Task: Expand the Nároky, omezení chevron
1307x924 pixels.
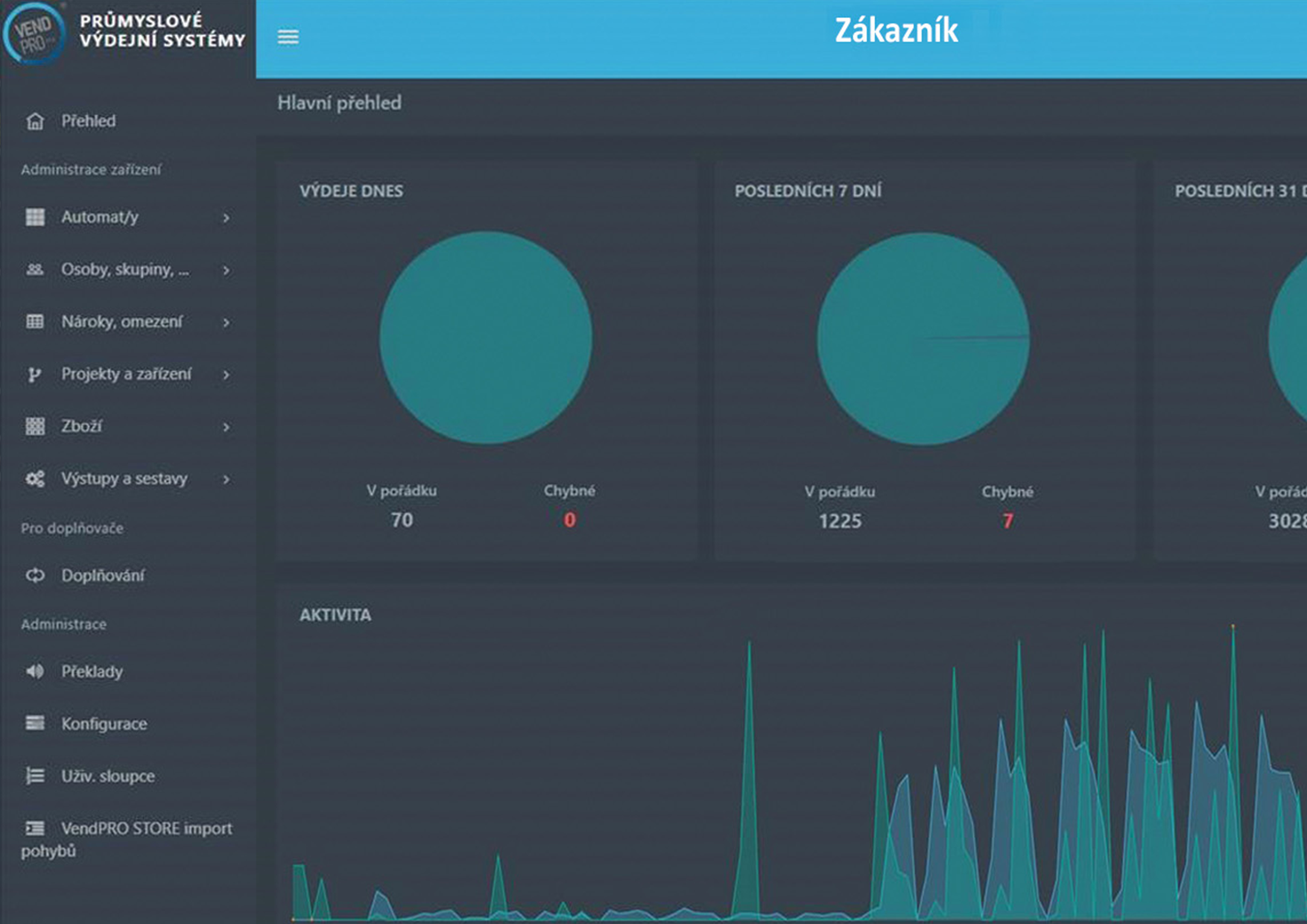Action: pos(226,323)
